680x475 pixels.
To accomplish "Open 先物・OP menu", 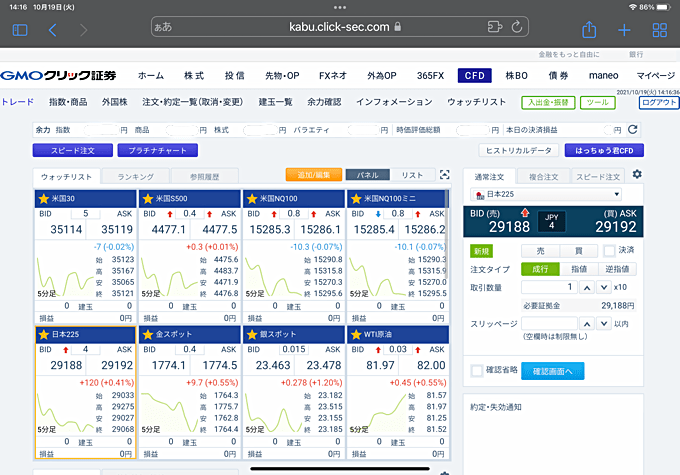I will pos(282,75).
